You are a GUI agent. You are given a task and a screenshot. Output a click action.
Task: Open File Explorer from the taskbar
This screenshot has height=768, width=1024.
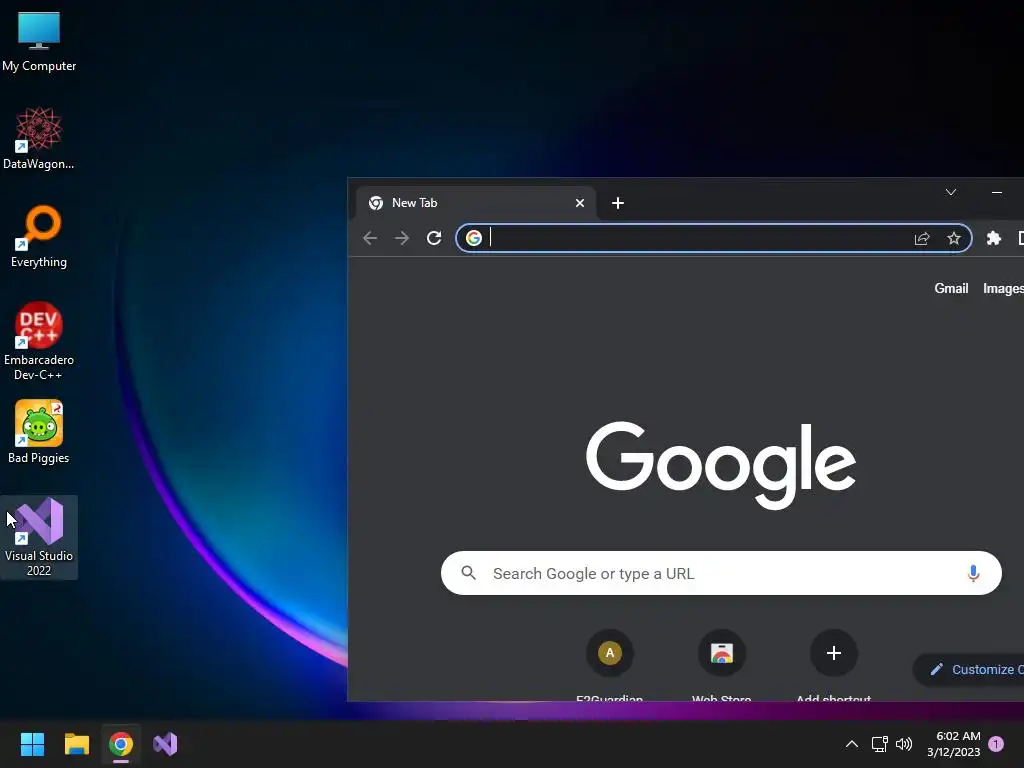click(76, 744)
